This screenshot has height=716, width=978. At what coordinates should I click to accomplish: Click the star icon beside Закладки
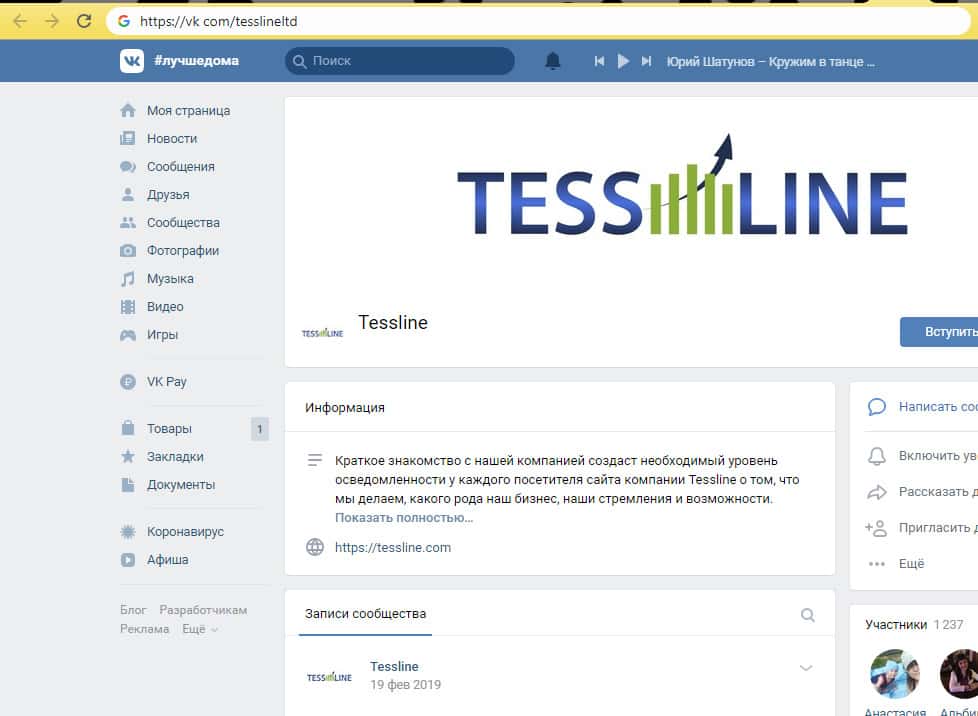coord(128,457)
